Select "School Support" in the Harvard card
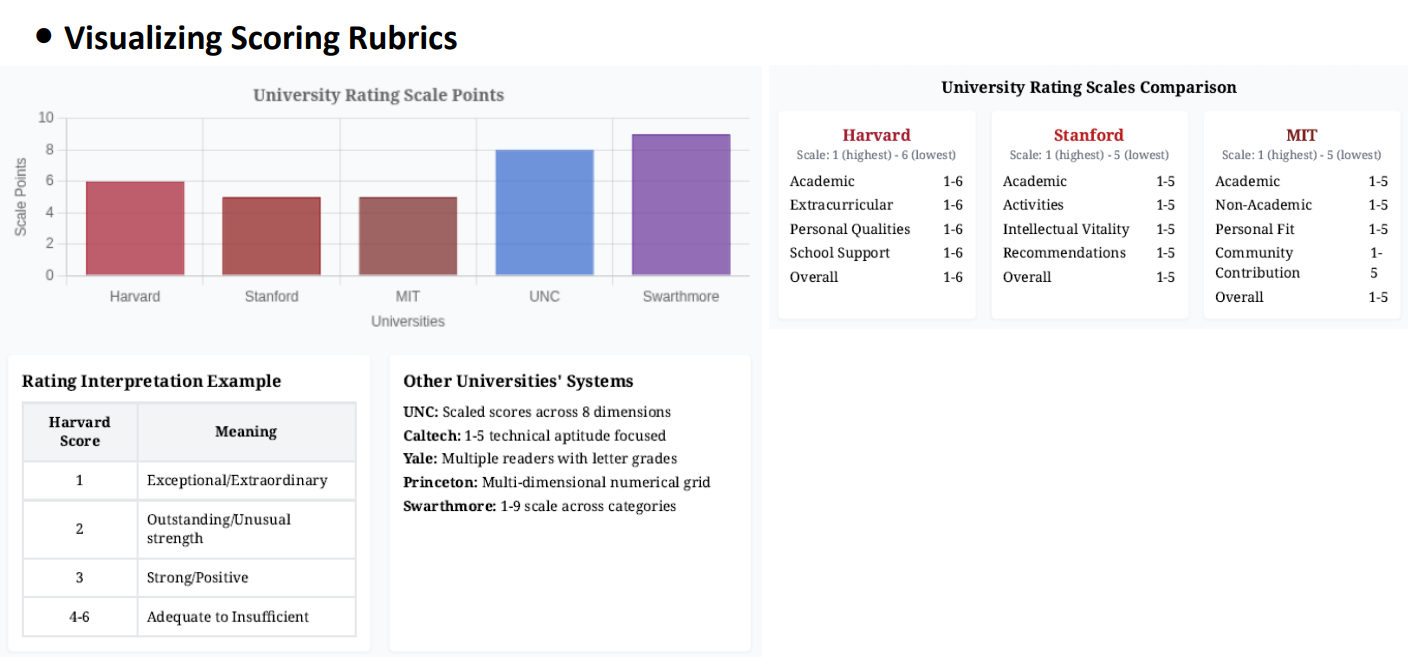This screenshot has height=670, width=1408. click(x=839, y=253)
